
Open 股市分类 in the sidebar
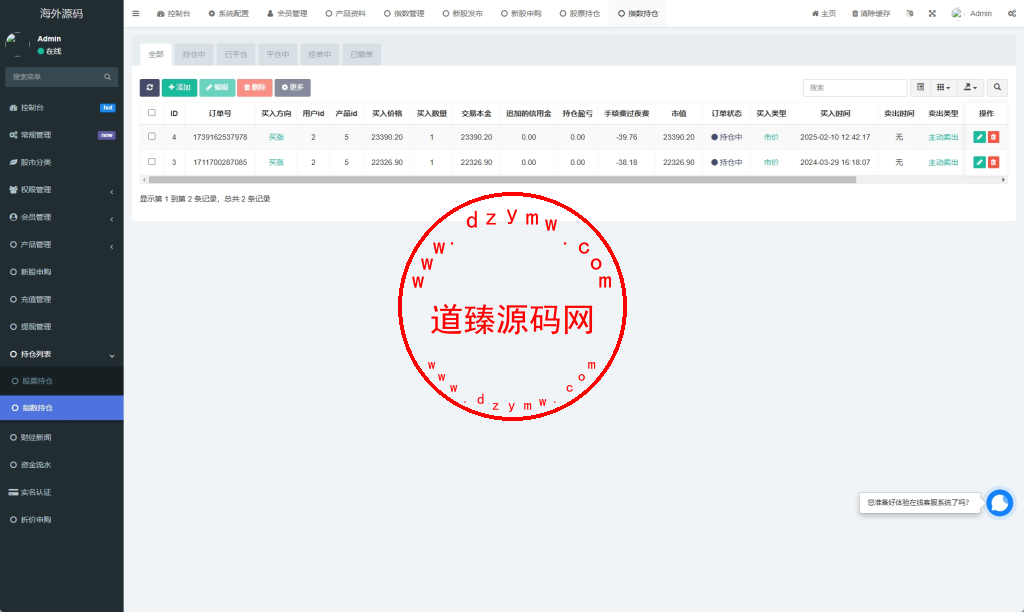click(x=61, y=163)
